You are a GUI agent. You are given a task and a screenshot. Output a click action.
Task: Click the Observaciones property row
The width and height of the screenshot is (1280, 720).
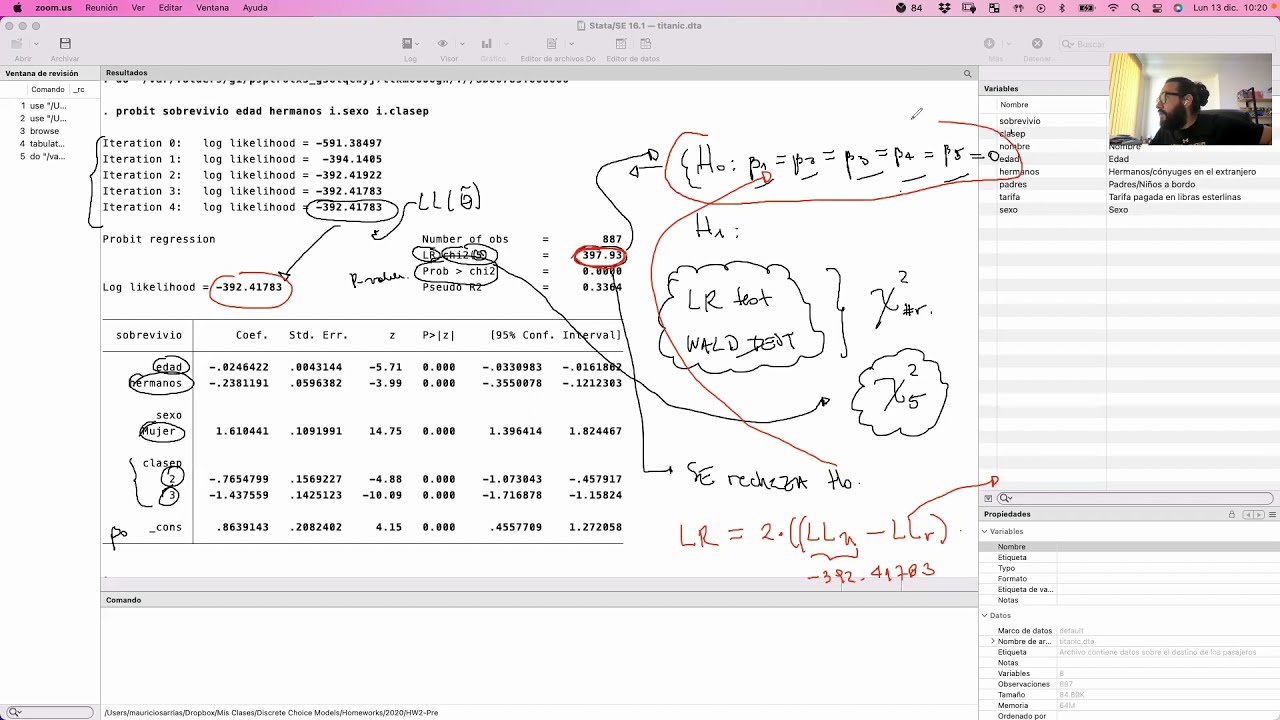pos(1130,684)
